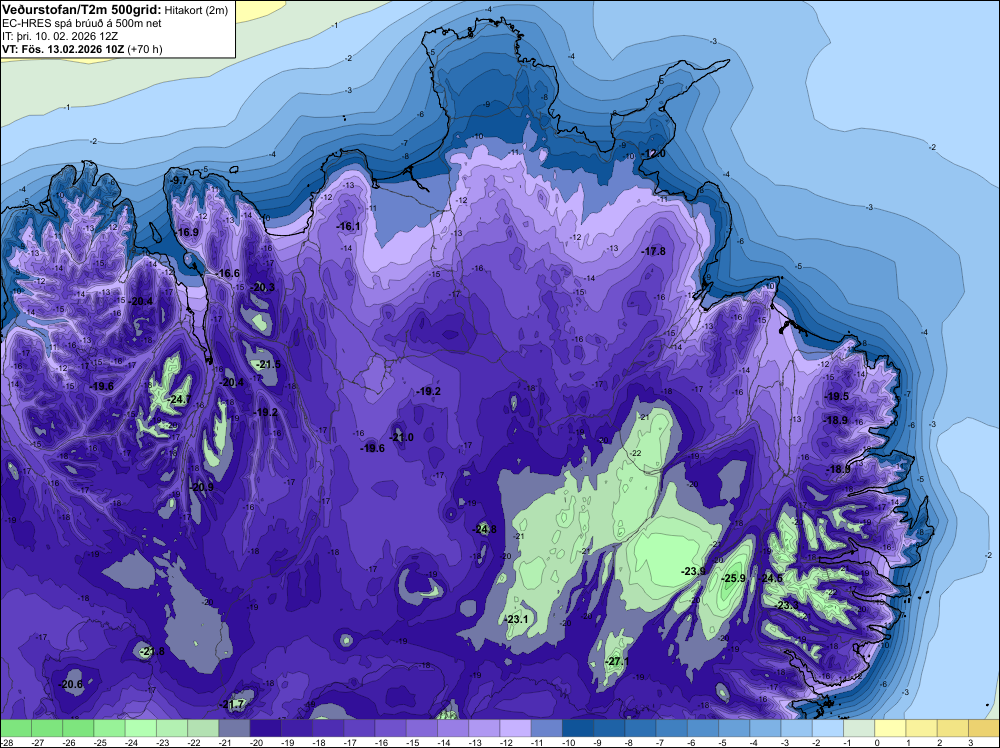Click the -24.5 temperature value
This screenshot has height=748, width=1000.
point(770,578)
